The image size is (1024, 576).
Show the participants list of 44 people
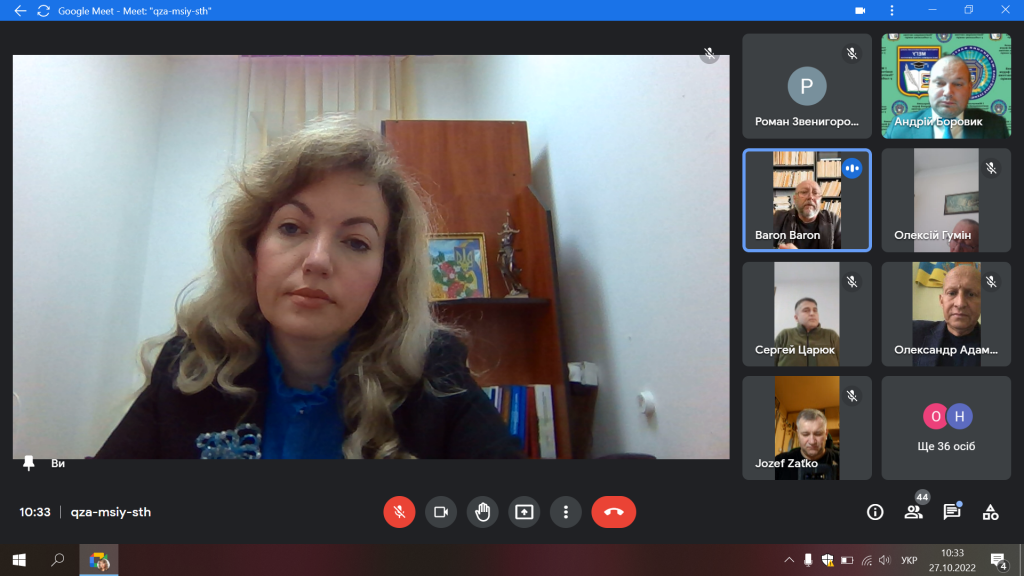[914, 513]
